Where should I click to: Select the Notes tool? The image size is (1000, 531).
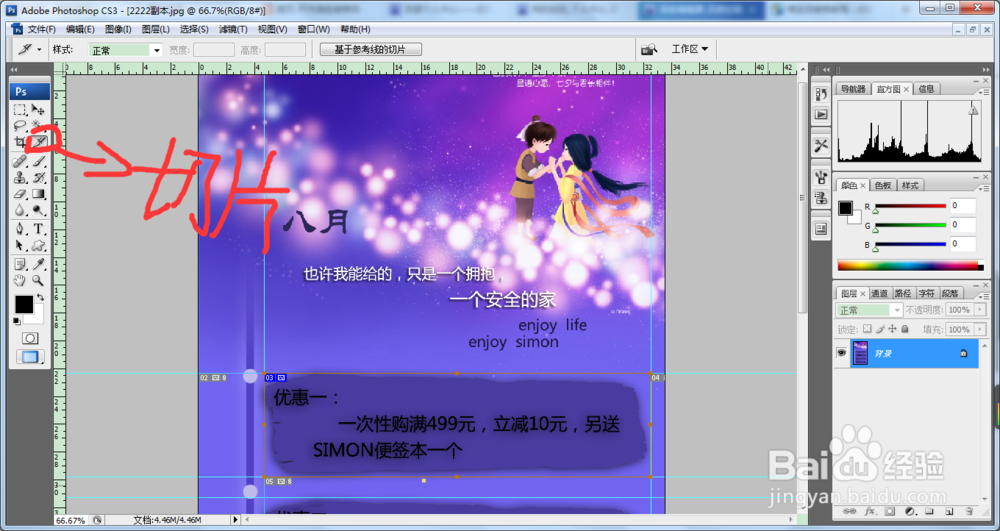click(20, 264)
